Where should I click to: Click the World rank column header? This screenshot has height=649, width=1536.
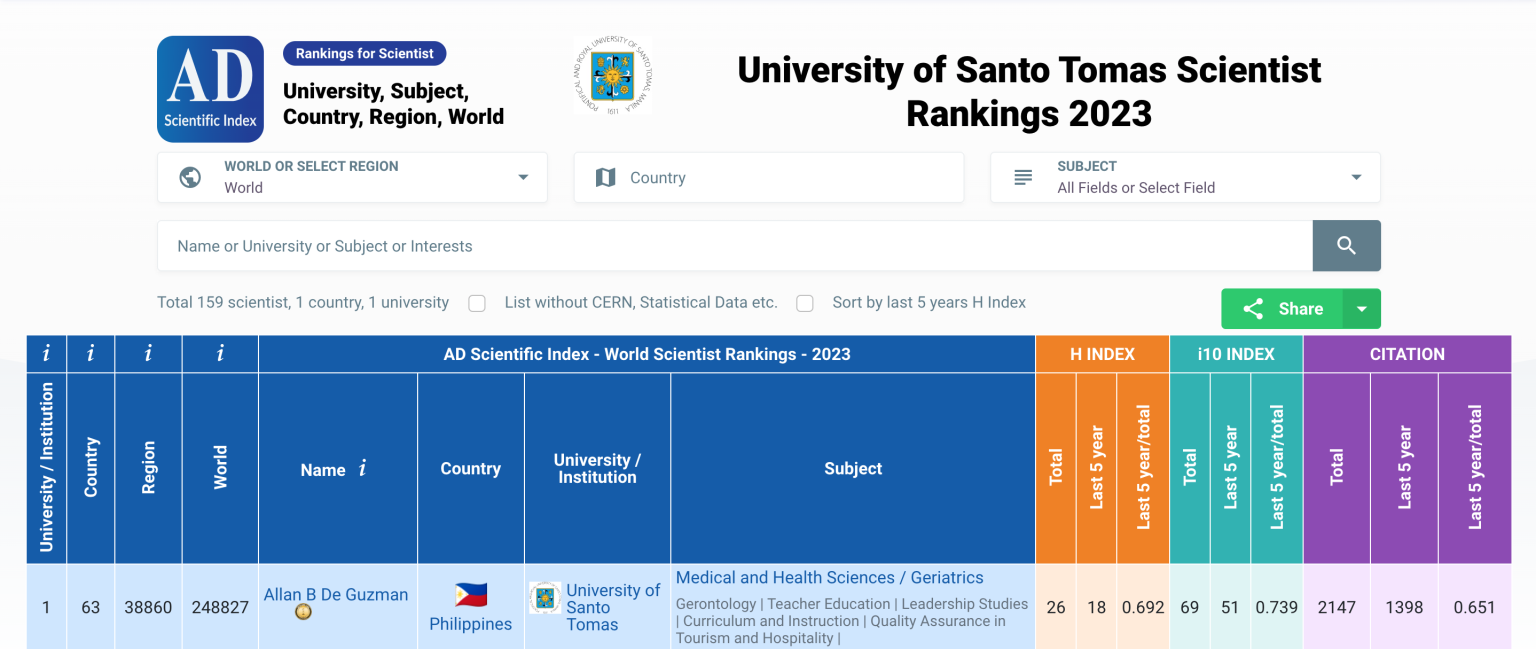pyautogui.click(x=220, y=468)
